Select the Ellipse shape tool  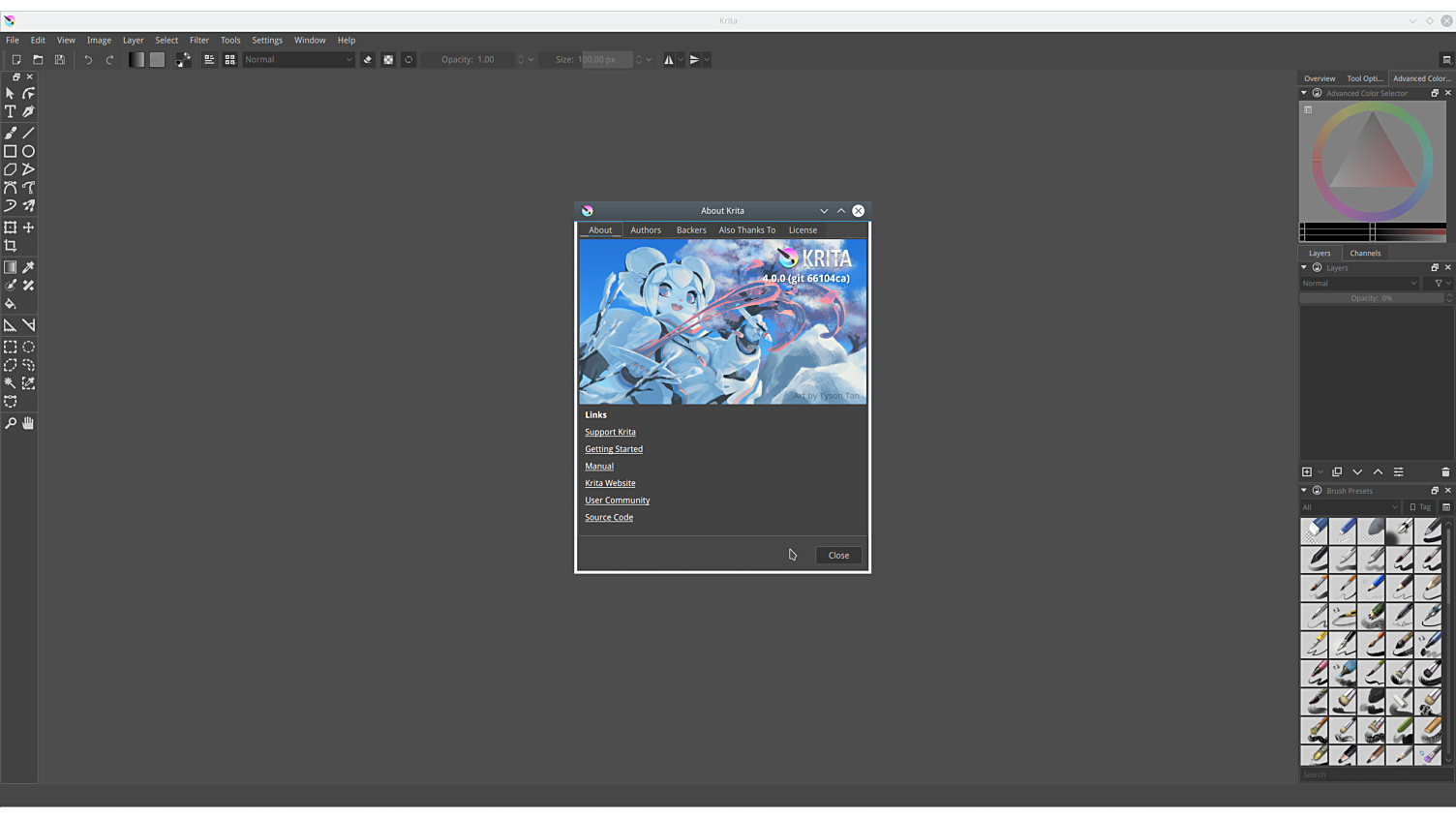click(28, 151)
